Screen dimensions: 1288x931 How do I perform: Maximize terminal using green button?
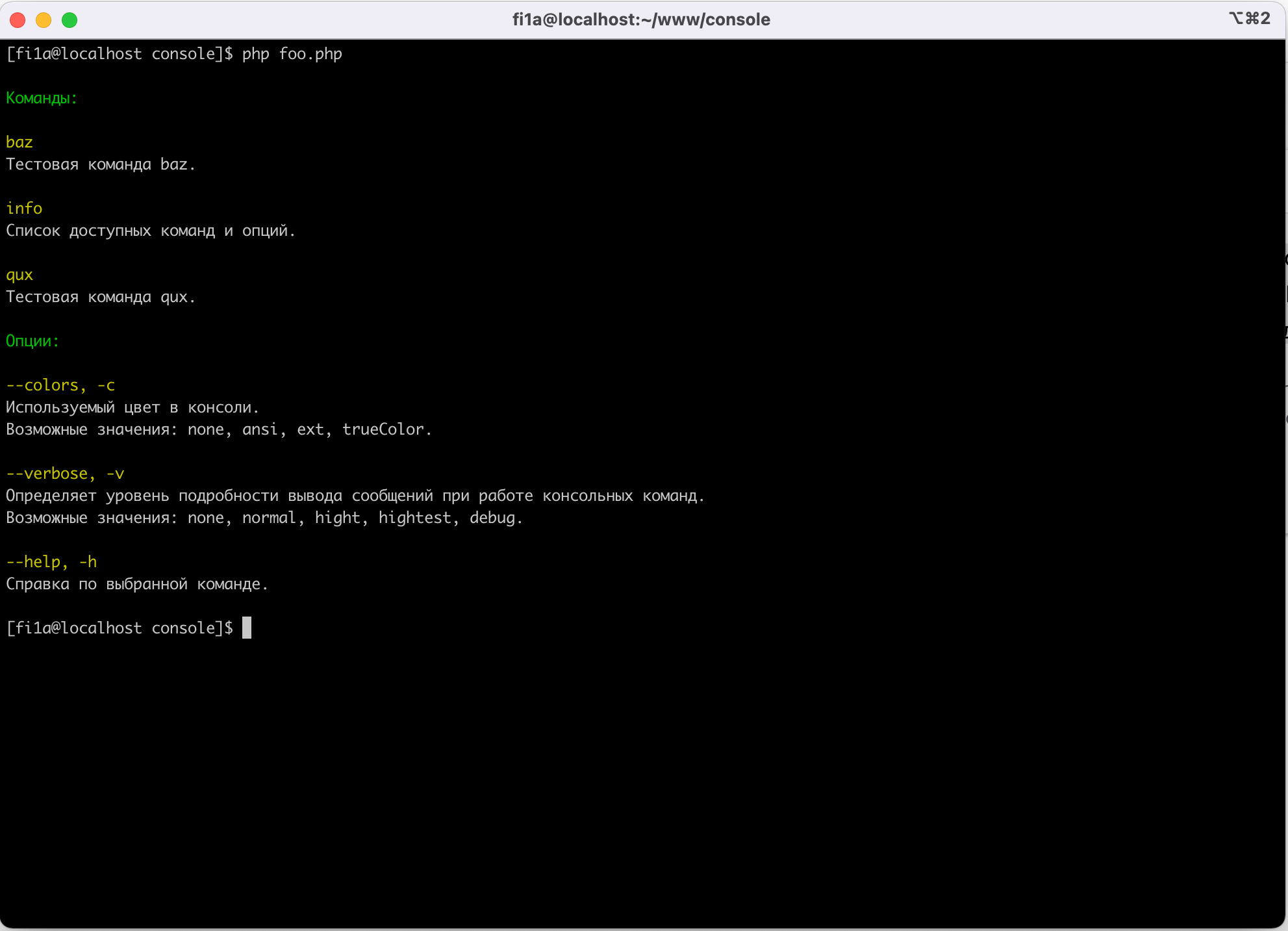click(x=69, y=20)
